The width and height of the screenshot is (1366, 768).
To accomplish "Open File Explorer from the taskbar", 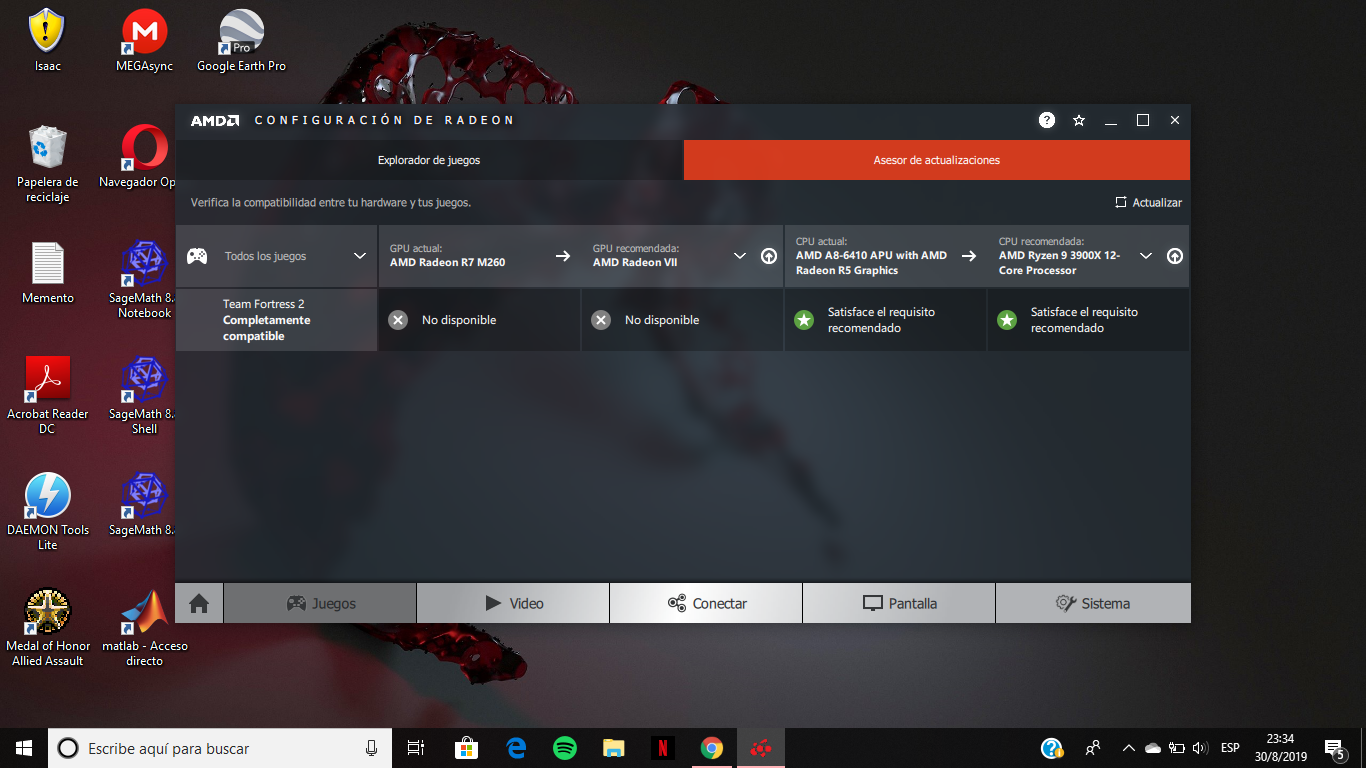I will click(614, 748).
